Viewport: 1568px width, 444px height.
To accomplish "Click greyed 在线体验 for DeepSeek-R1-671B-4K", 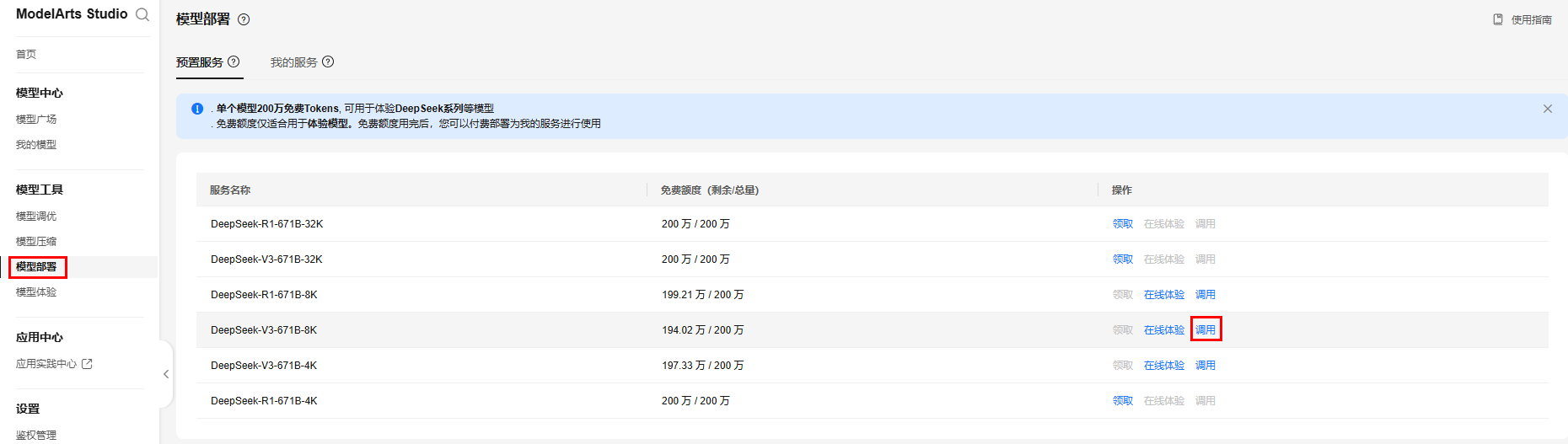I will pos(1164,401).
